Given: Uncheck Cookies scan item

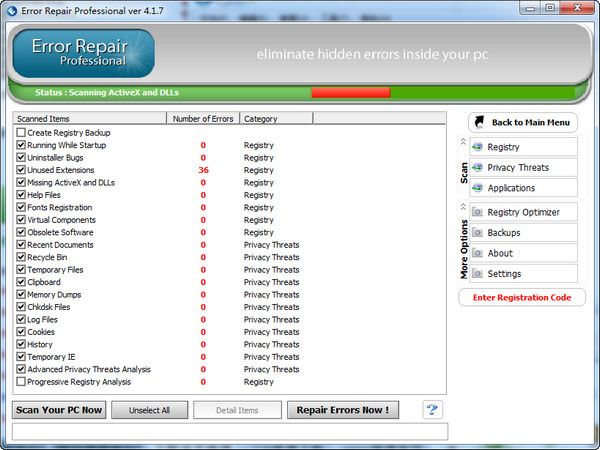Looking at the screenshot, I should [21, 332].
